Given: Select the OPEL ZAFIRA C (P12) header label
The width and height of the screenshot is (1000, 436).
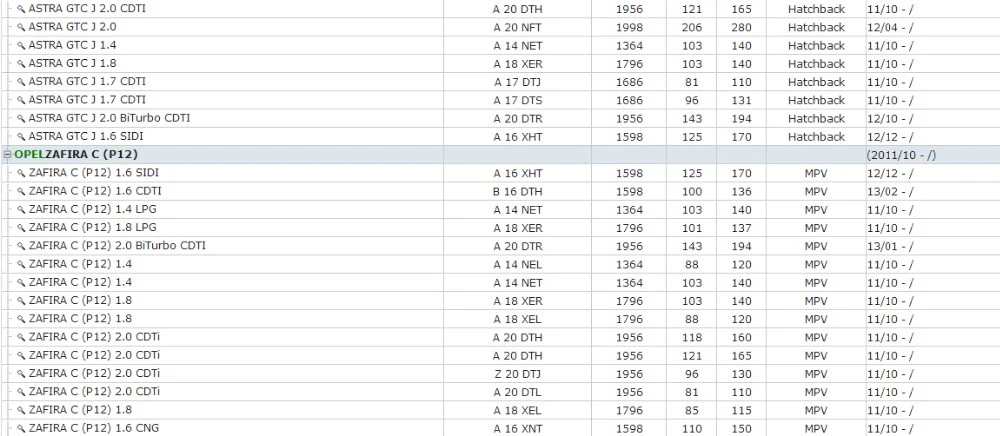Looking at the screenshot, I should [76, 155].
